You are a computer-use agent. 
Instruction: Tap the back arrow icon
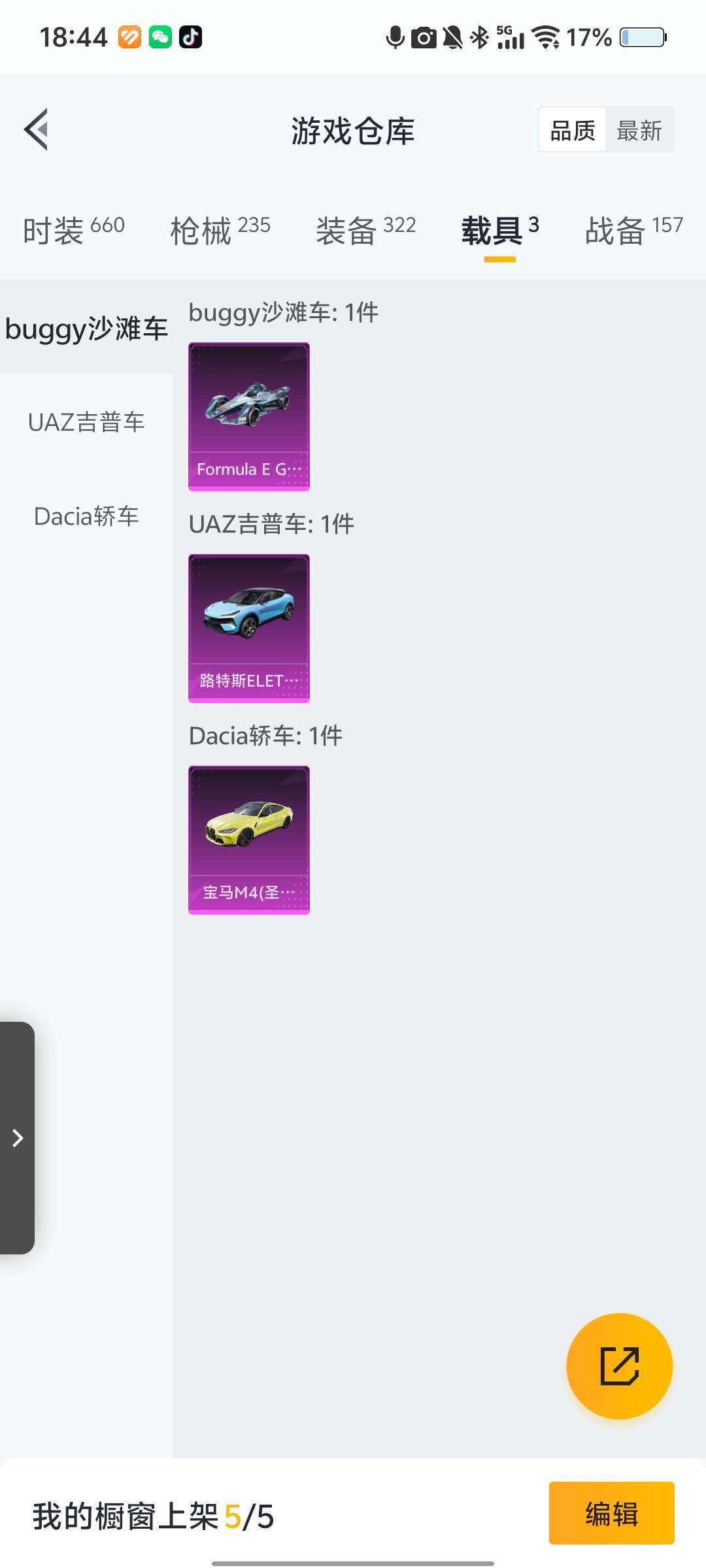pyautogui.click(x=37, y=129)
